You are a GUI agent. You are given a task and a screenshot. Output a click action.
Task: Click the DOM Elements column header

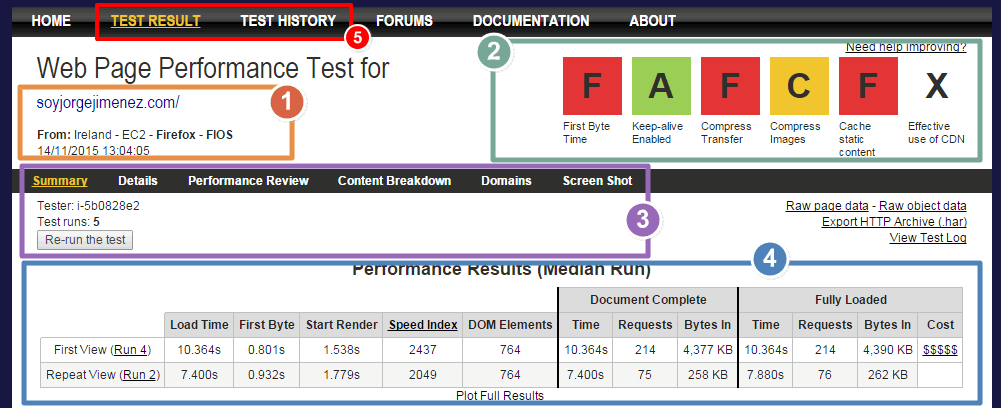510,325
